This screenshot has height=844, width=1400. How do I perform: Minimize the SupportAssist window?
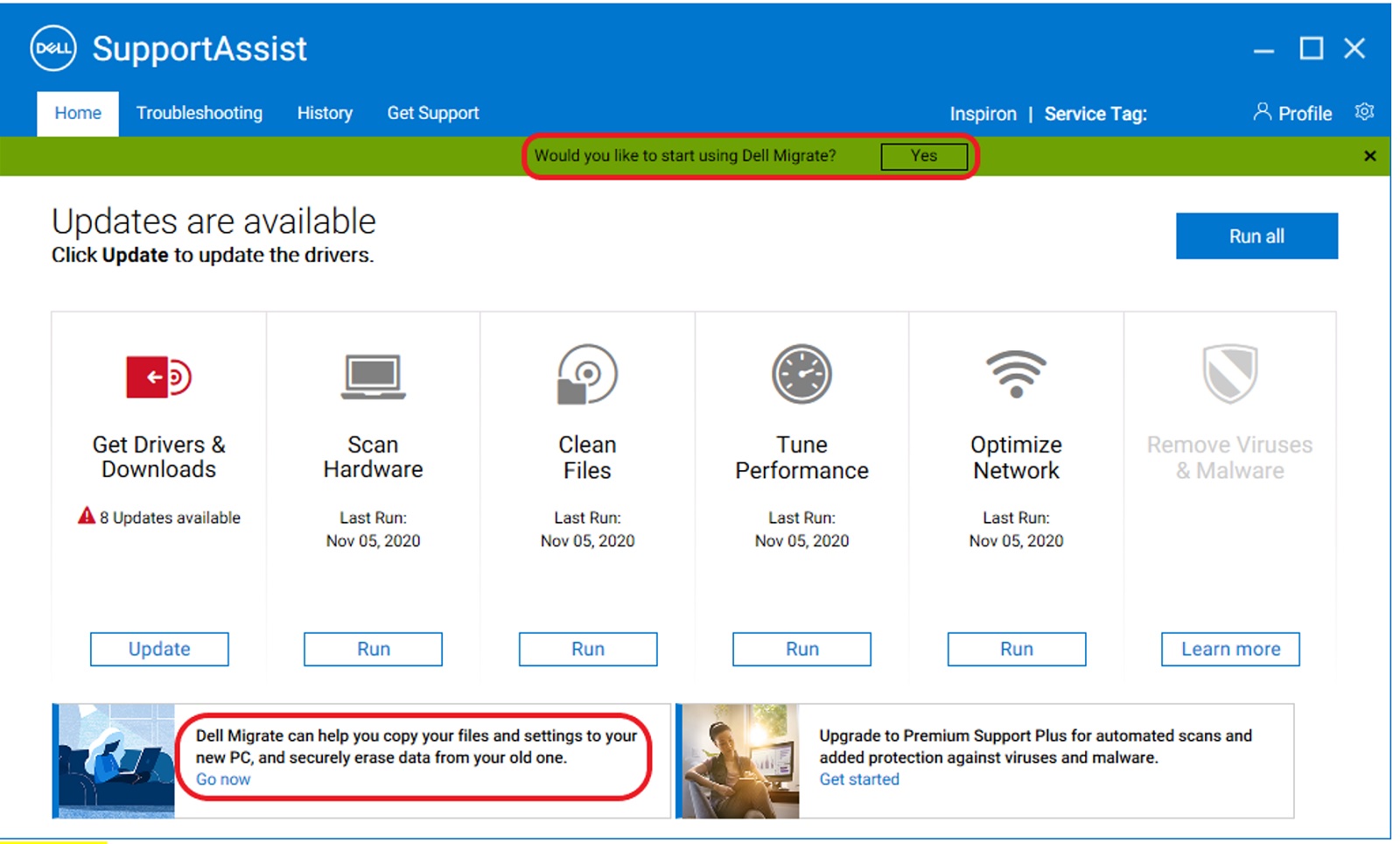pyautogui.click(x=1263, y=51)
